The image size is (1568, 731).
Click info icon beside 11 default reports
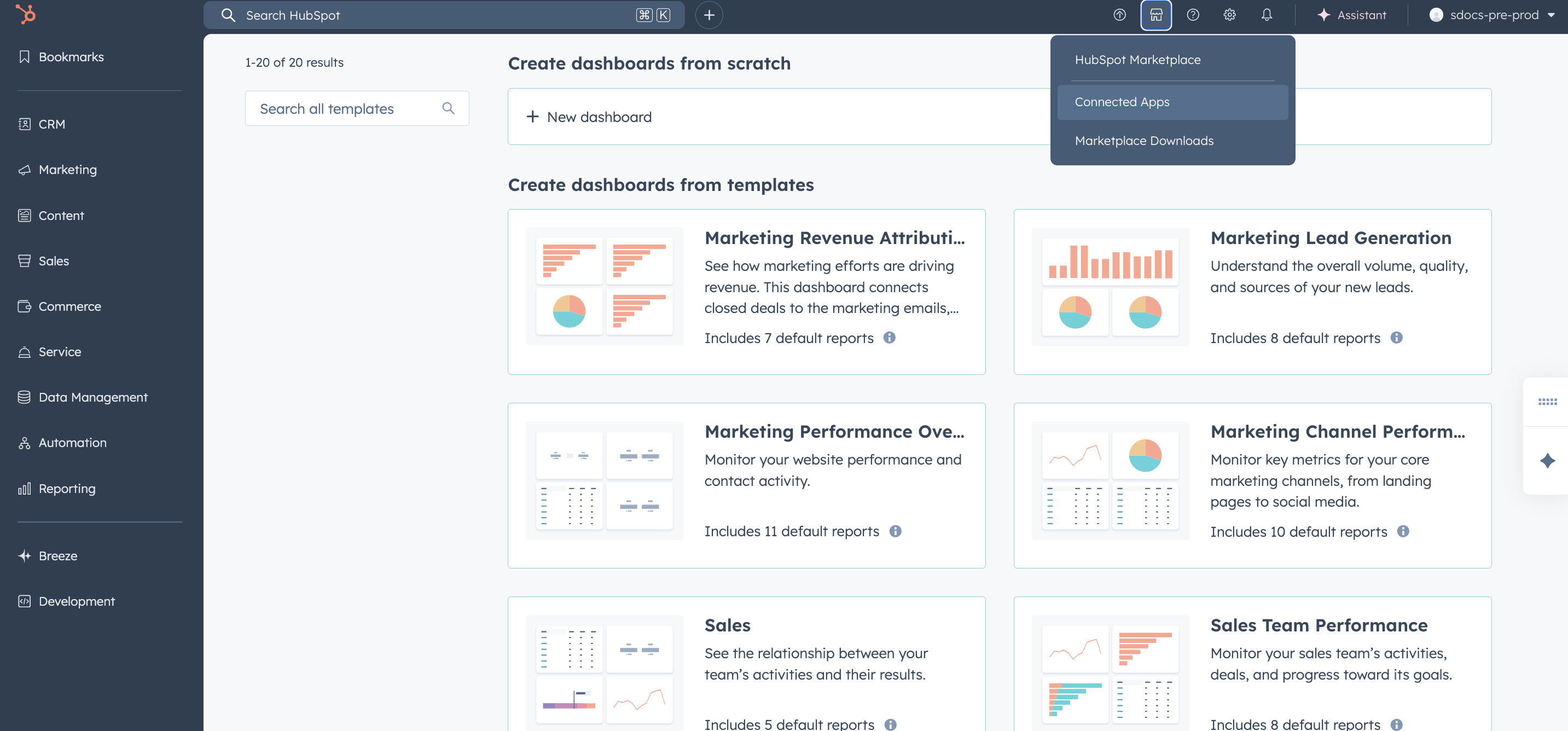895,531
